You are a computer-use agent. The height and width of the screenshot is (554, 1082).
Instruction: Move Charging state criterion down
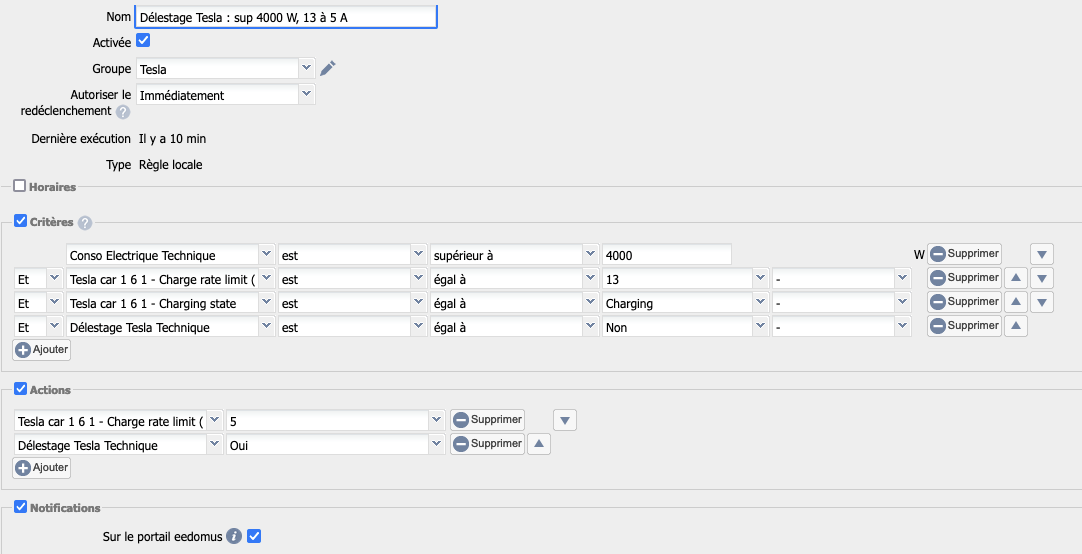coord(1042,302)
